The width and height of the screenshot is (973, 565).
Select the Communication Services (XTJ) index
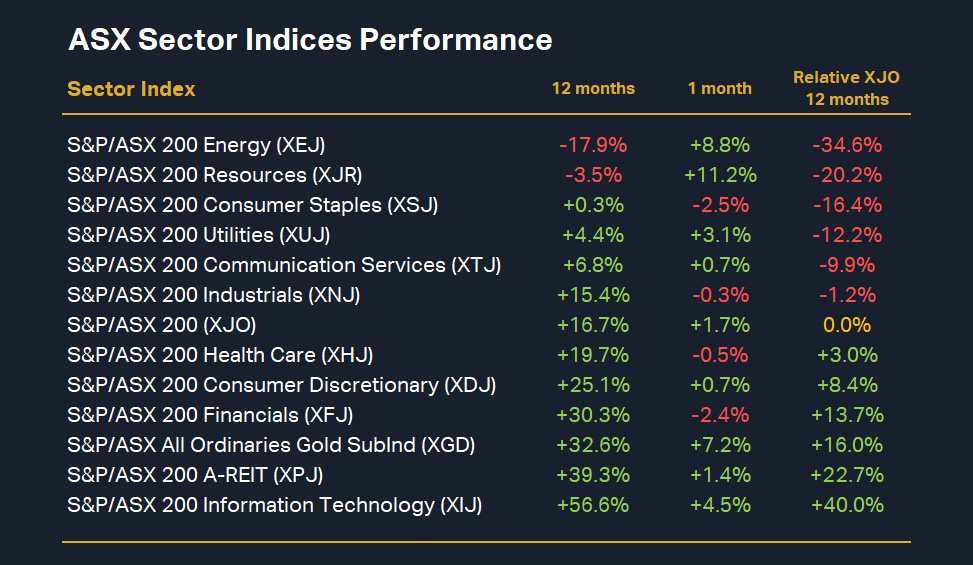(x=284, y=265)
